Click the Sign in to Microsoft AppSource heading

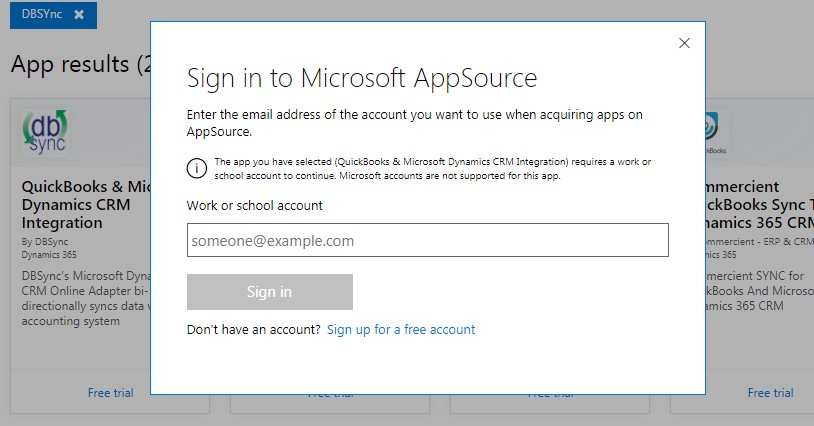point(362,78)
